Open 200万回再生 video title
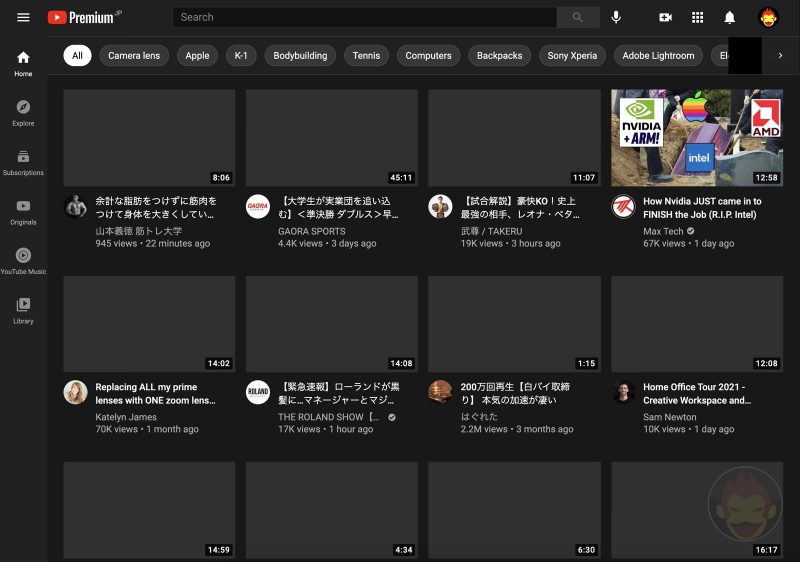 pos(515,393)
